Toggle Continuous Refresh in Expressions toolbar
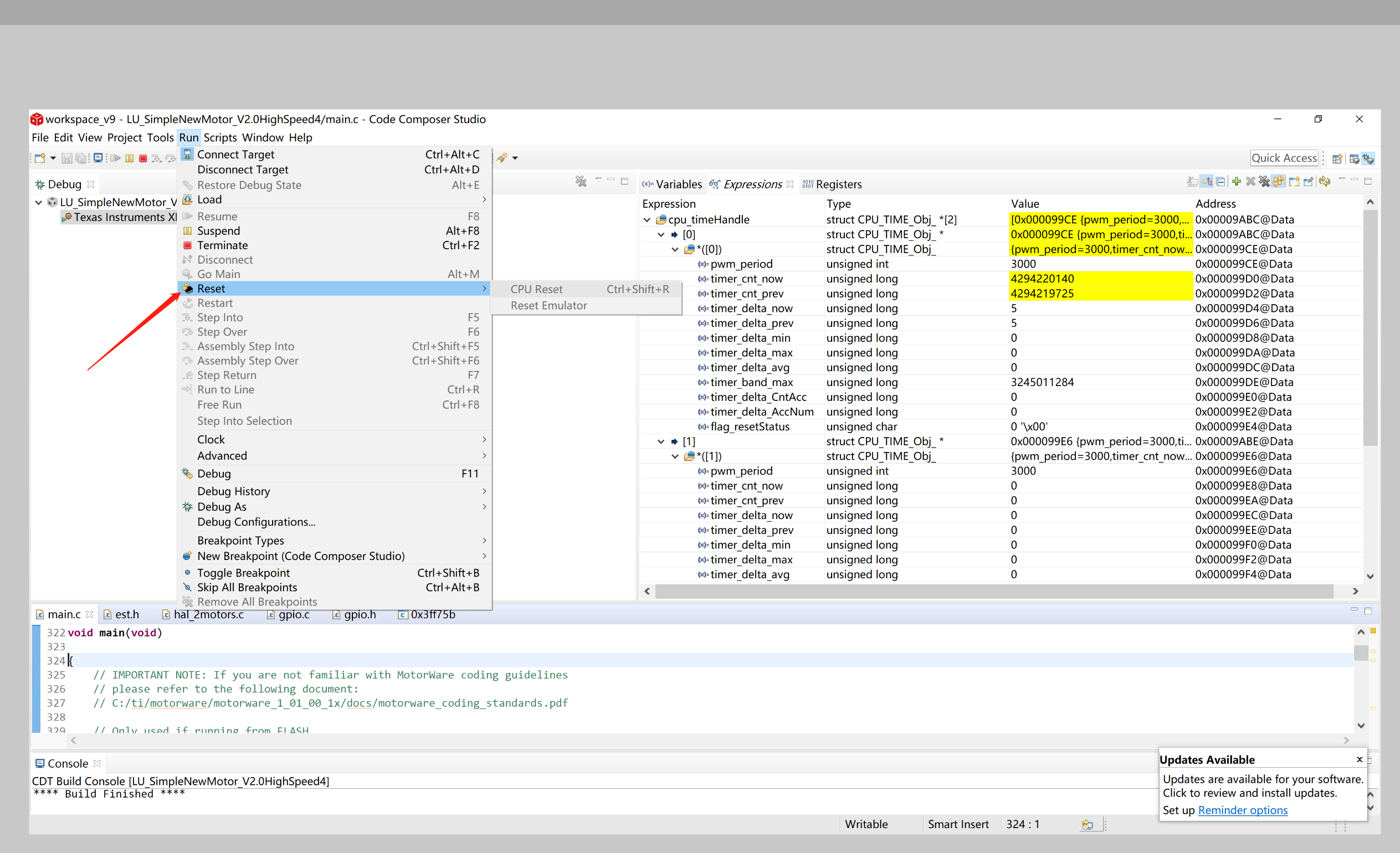The width and height of the screenshot is (1400, 853). click(1279, 182)
